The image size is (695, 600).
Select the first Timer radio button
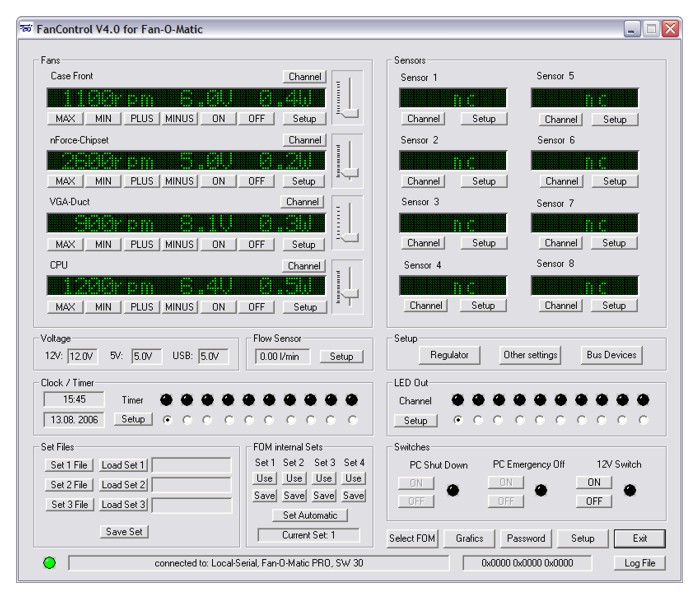pyautogui.click(x=165, y=420)
